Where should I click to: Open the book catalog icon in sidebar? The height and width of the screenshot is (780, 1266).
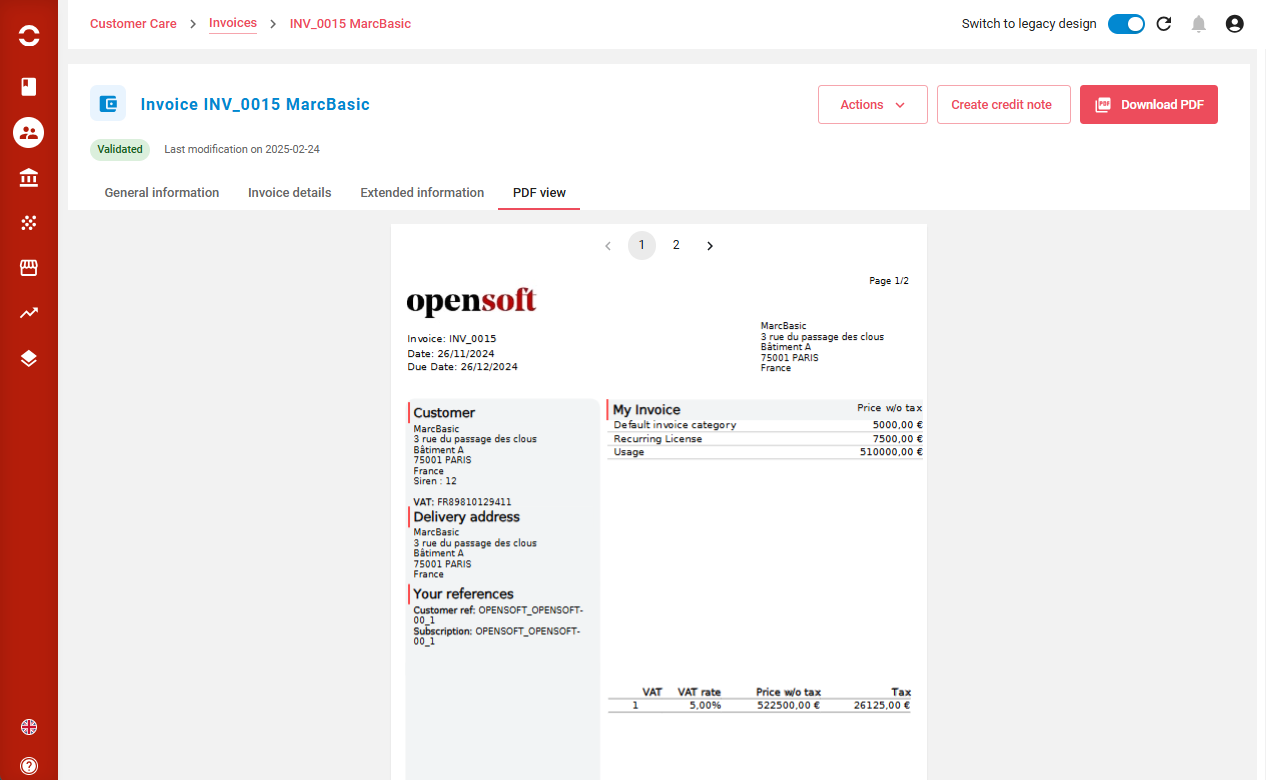(x=29, y=86)
